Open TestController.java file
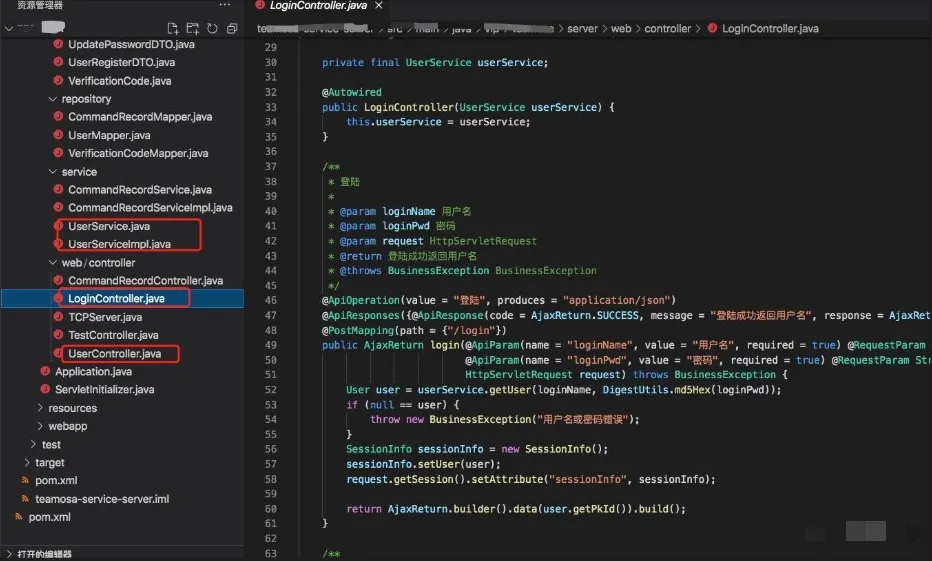The width and height of the screenshot is (932, 561). 113,335
